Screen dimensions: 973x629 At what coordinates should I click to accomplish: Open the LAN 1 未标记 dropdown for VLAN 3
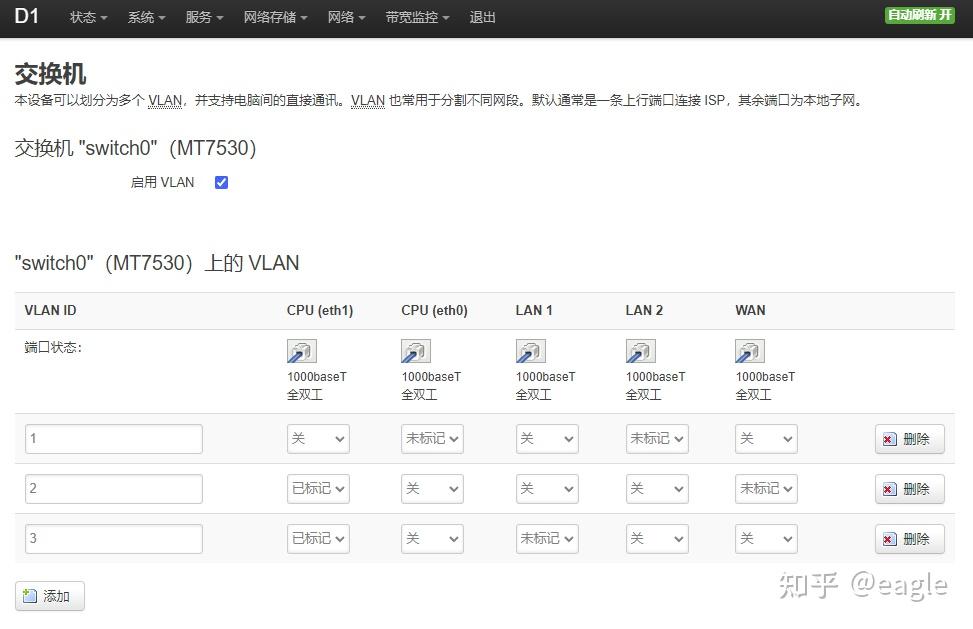pos(547,538)
